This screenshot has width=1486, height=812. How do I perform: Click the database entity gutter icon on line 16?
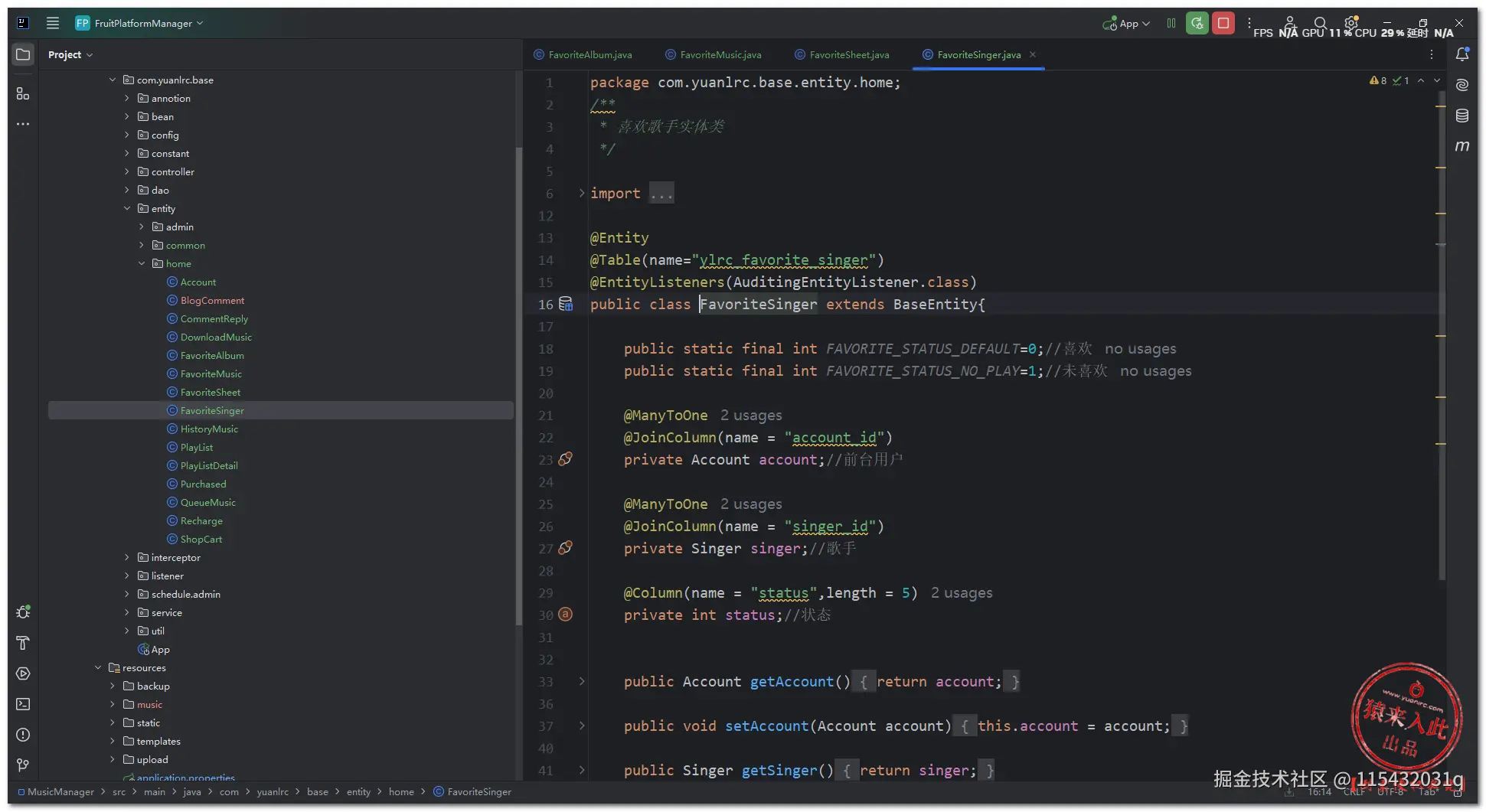click(566, 304)
